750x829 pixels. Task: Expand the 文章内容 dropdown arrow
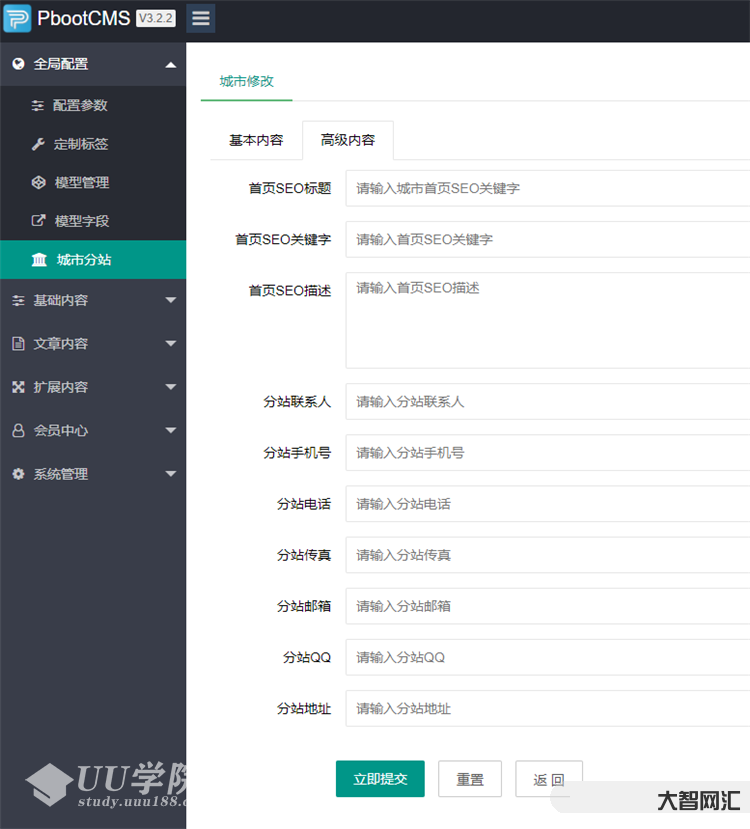click(170, 344)
